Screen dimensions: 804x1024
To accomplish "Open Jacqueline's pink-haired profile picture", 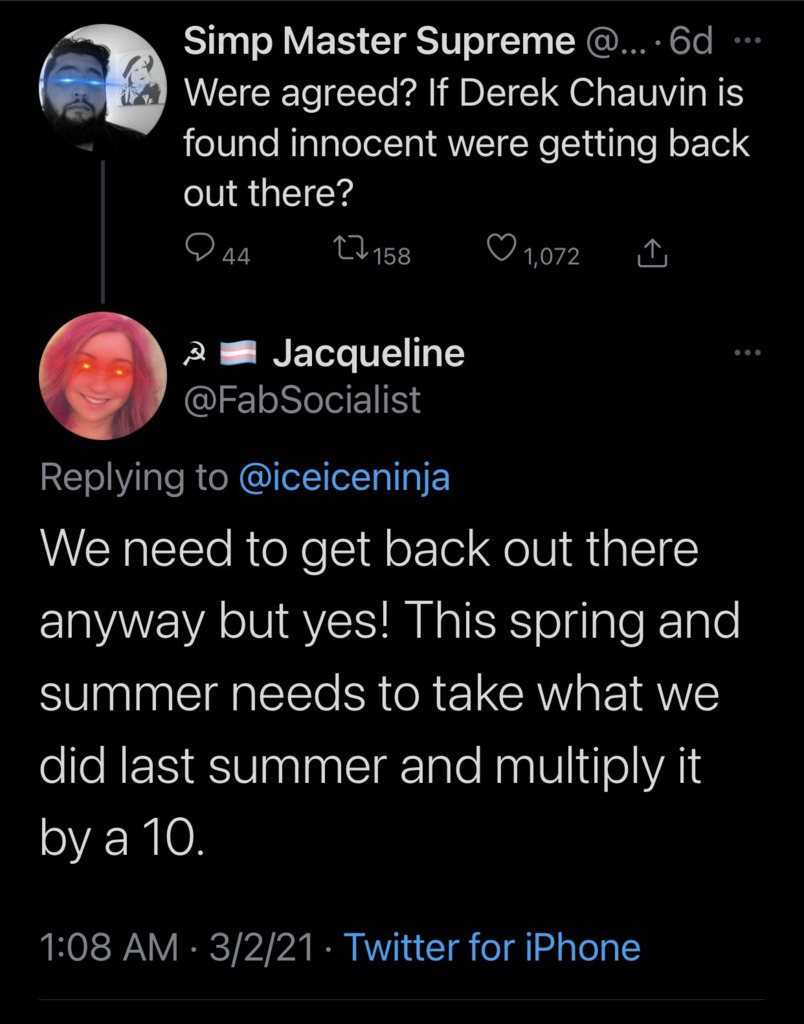I will click(x=103, y=375).
